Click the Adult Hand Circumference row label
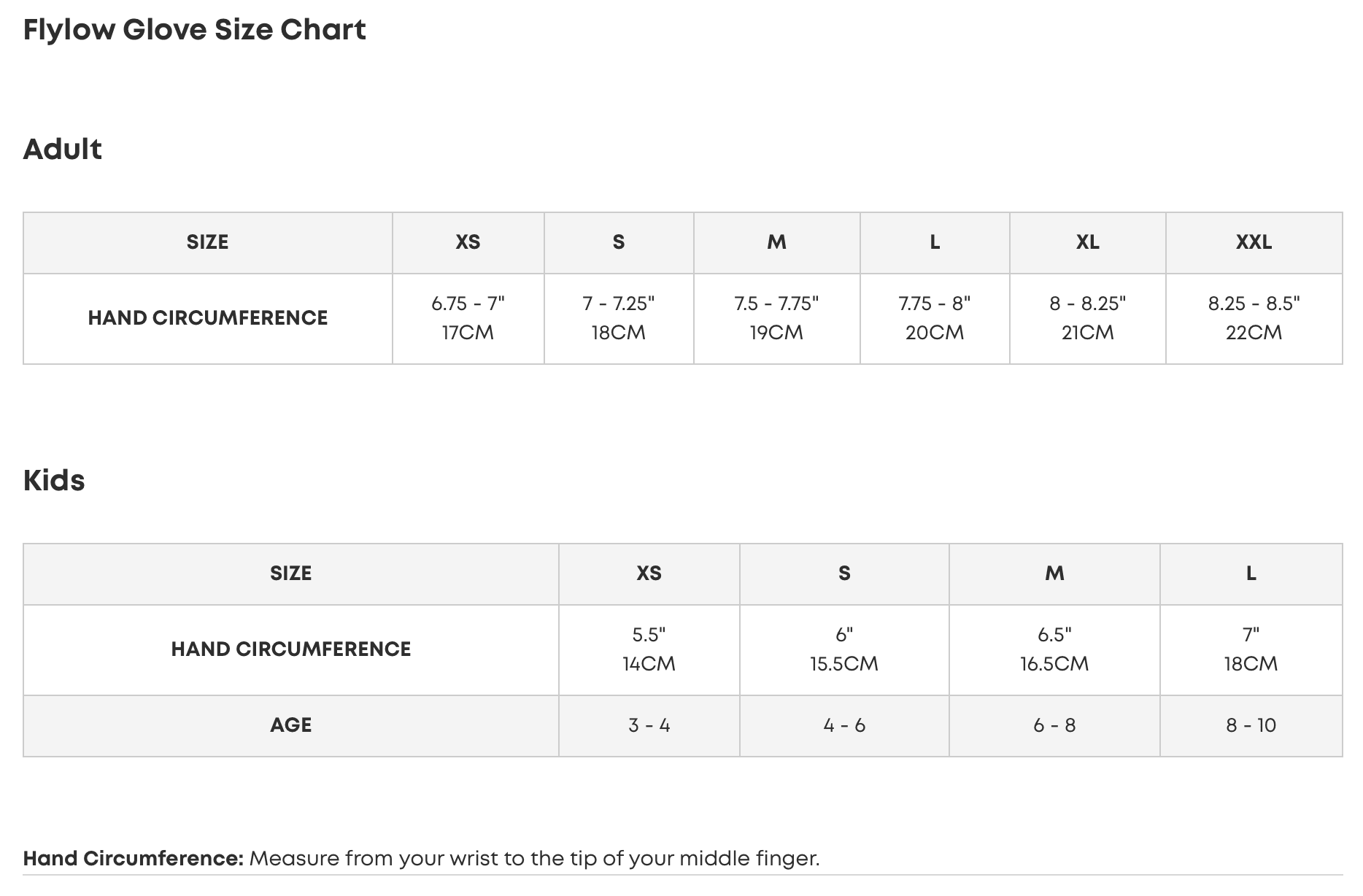 208,318
